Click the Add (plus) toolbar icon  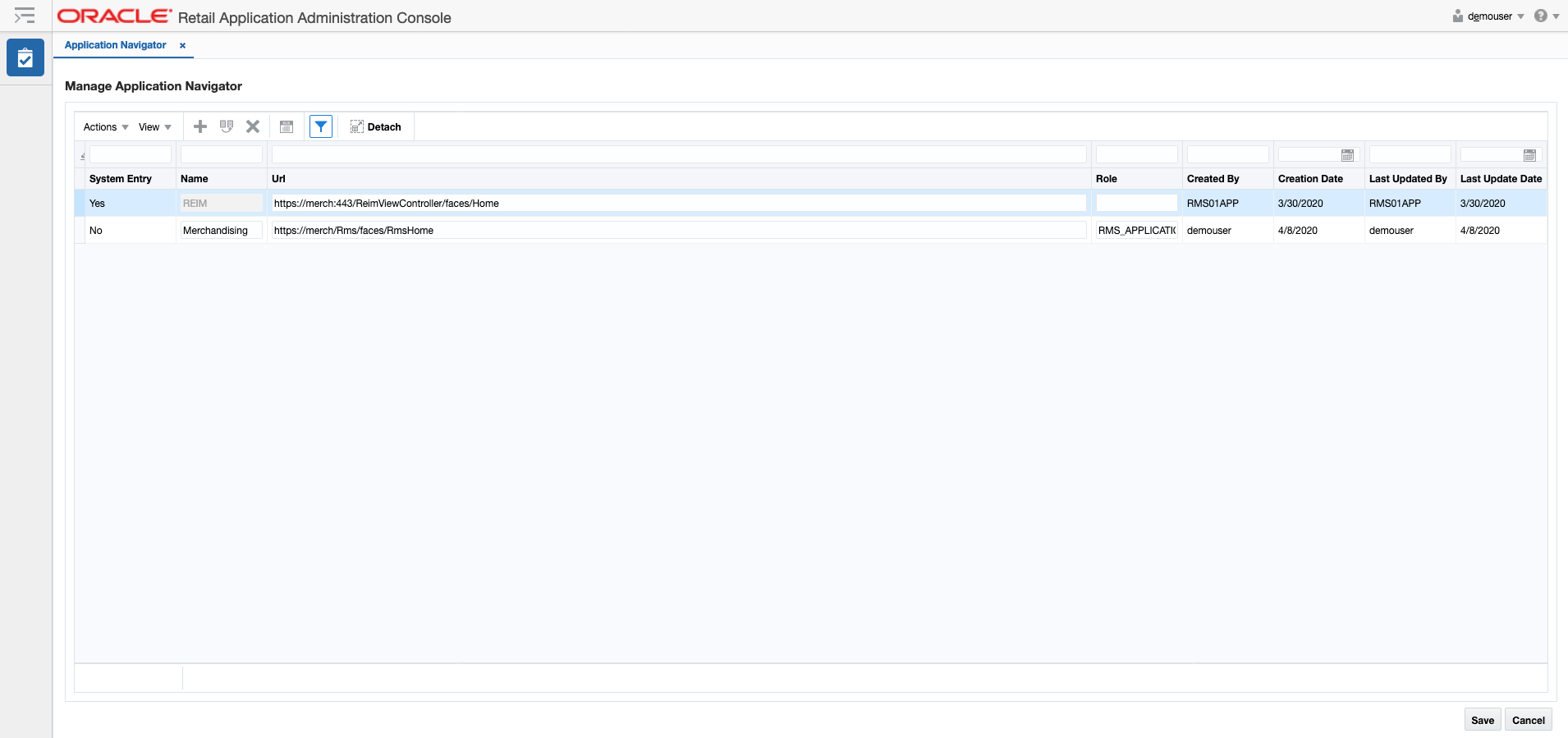200,126
